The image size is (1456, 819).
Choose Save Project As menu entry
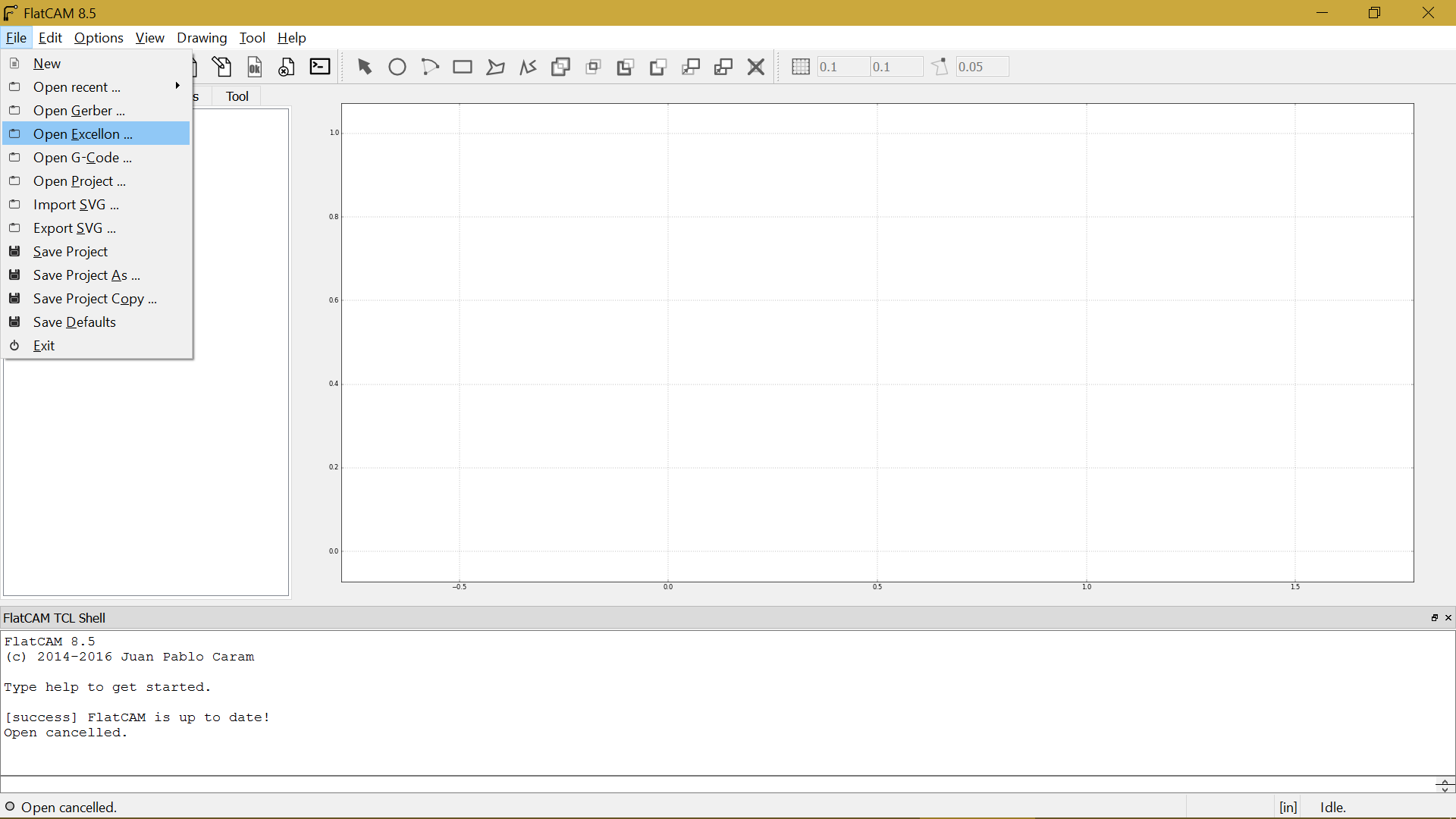click(x=96, y=275)
